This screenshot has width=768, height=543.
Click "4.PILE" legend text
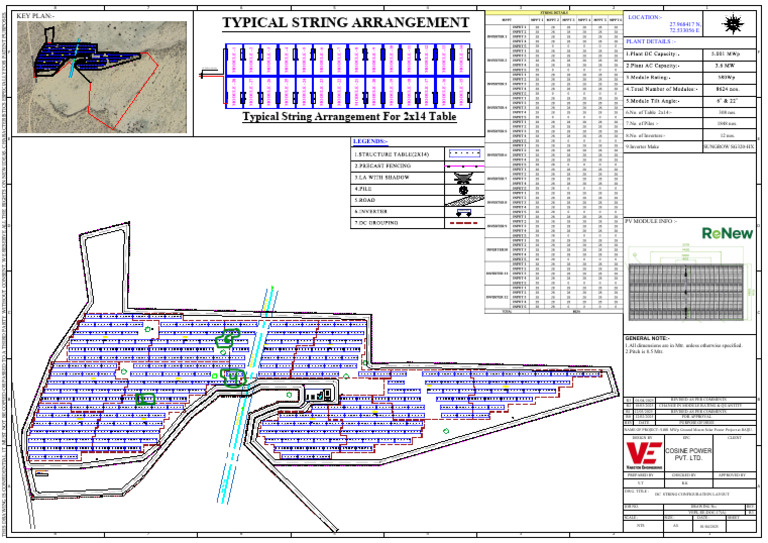click(x=363, y=189)
